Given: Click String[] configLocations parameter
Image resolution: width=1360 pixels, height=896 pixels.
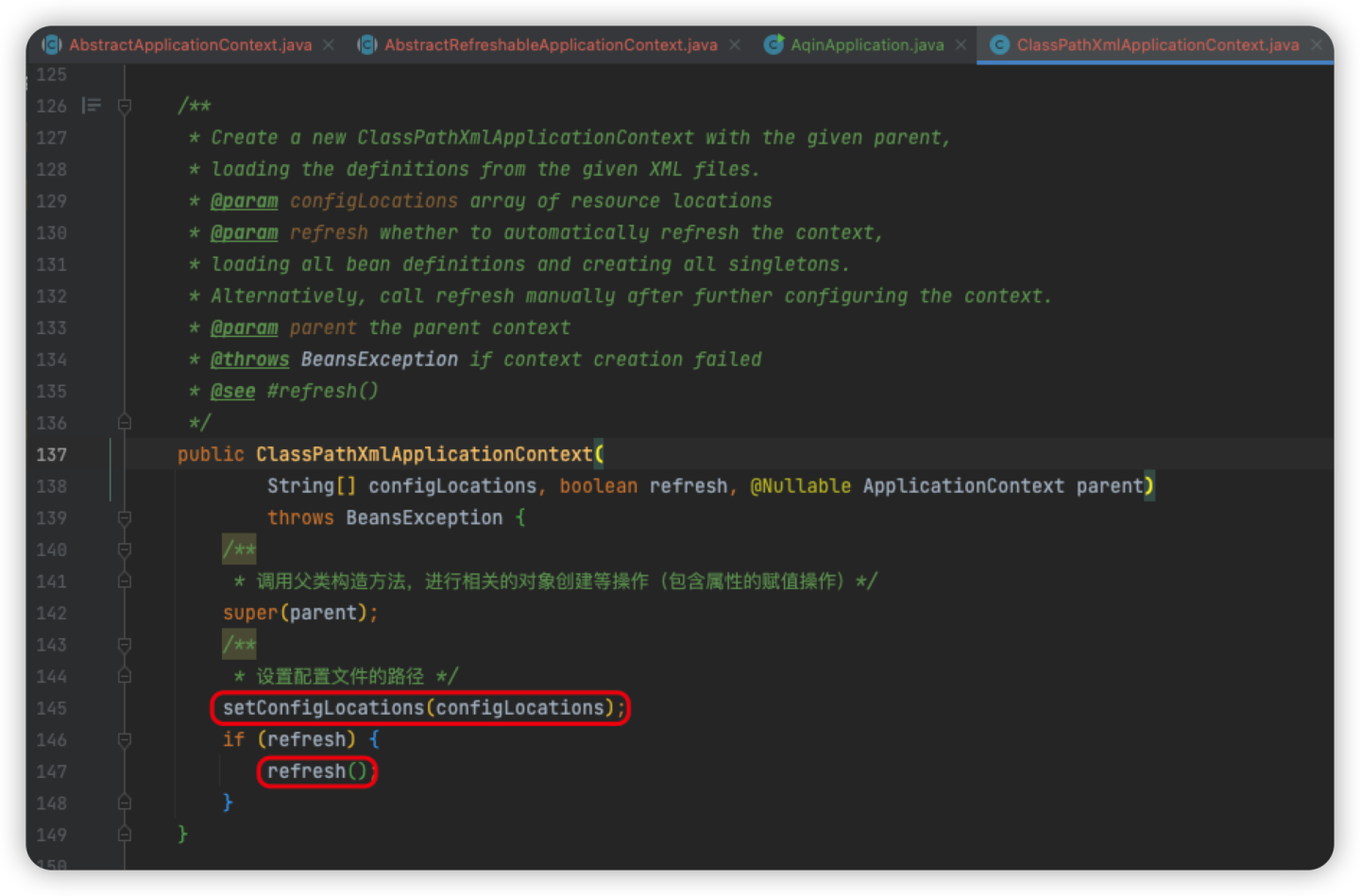Looking at the screenshot, I should coord(402,486).
